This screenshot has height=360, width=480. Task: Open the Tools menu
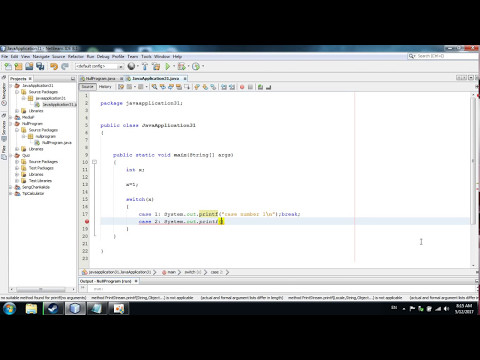[146, 57]
